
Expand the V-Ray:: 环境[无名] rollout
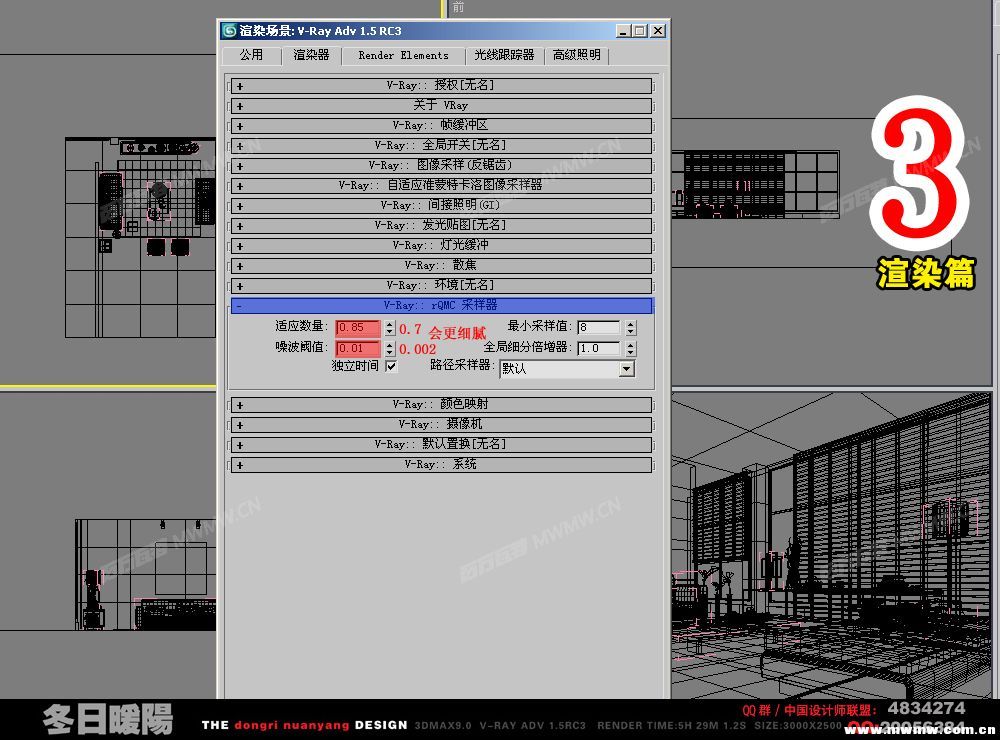coord(441,286)
